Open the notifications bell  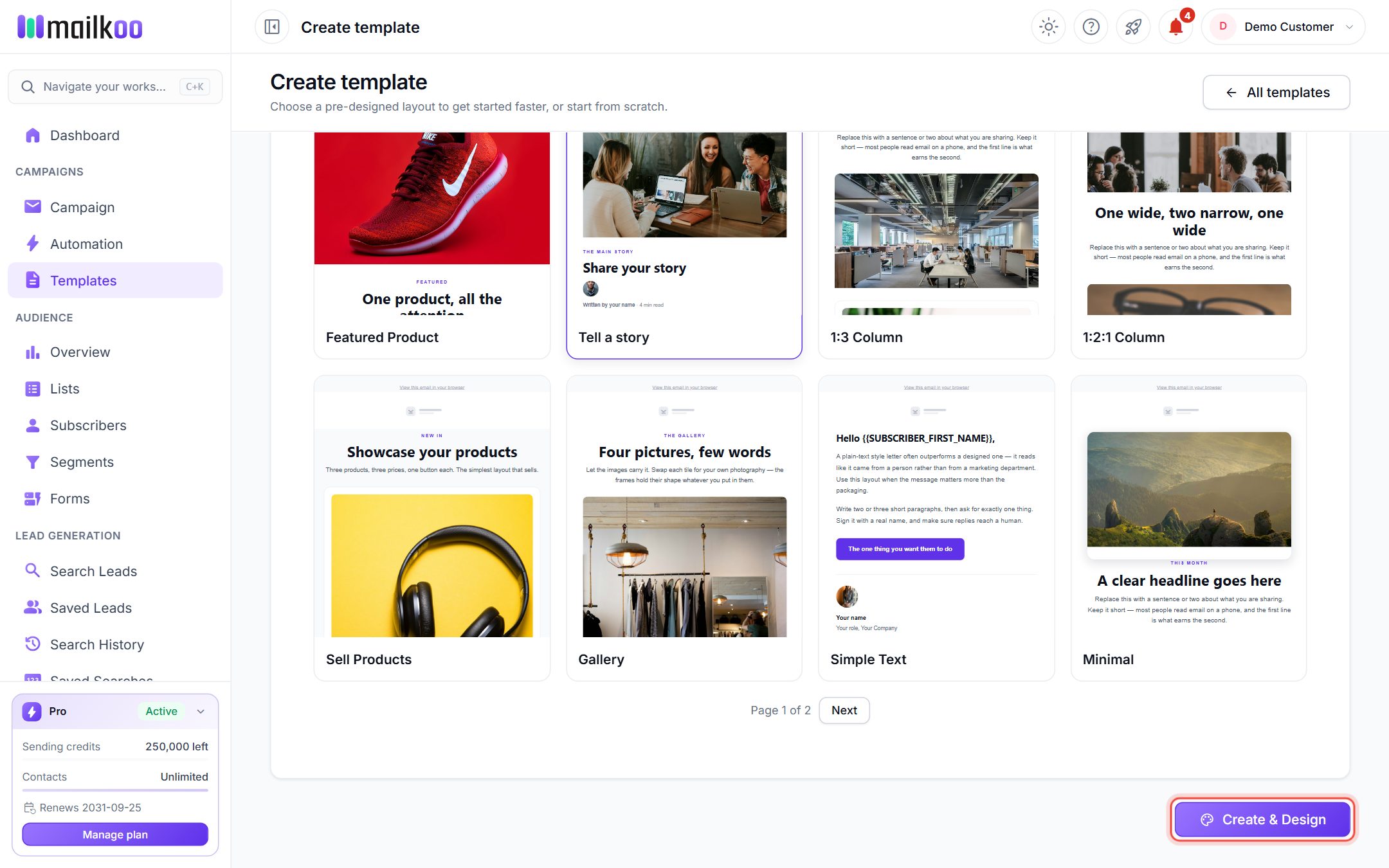tap(1176, 27)
